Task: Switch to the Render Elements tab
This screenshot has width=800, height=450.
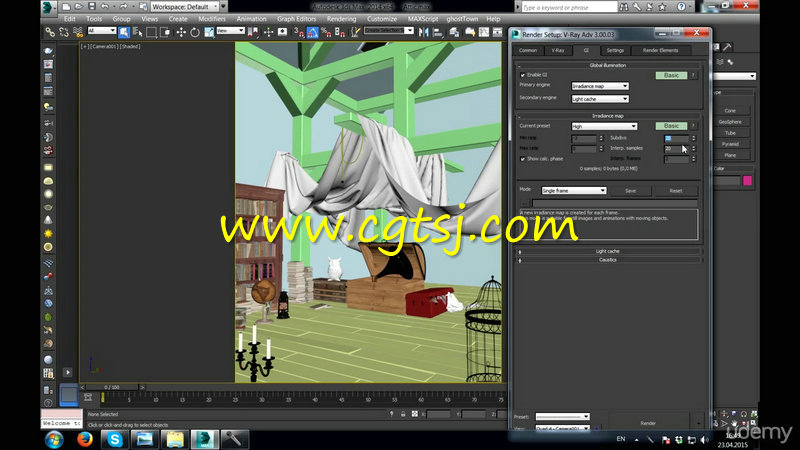Action: [660, 51]
